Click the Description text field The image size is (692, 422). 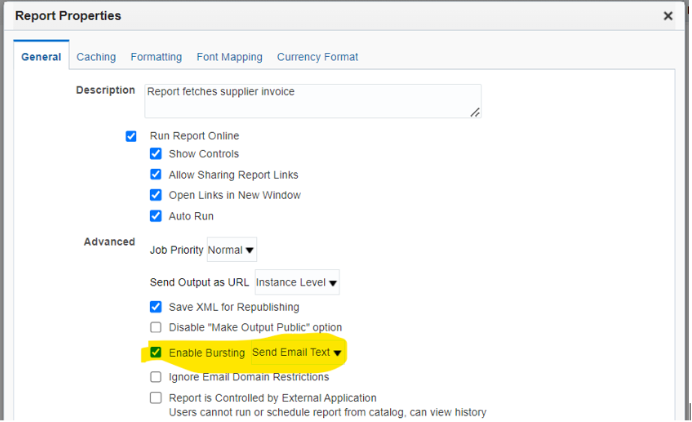[312, 101]
